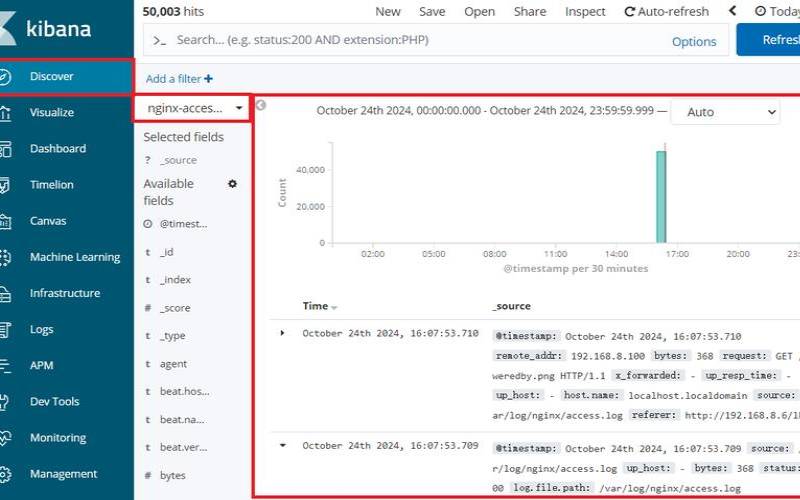The width and height of the screenshot is (800, 500).
Task: Click the date range text above histogram
Action: pos(485,111)
